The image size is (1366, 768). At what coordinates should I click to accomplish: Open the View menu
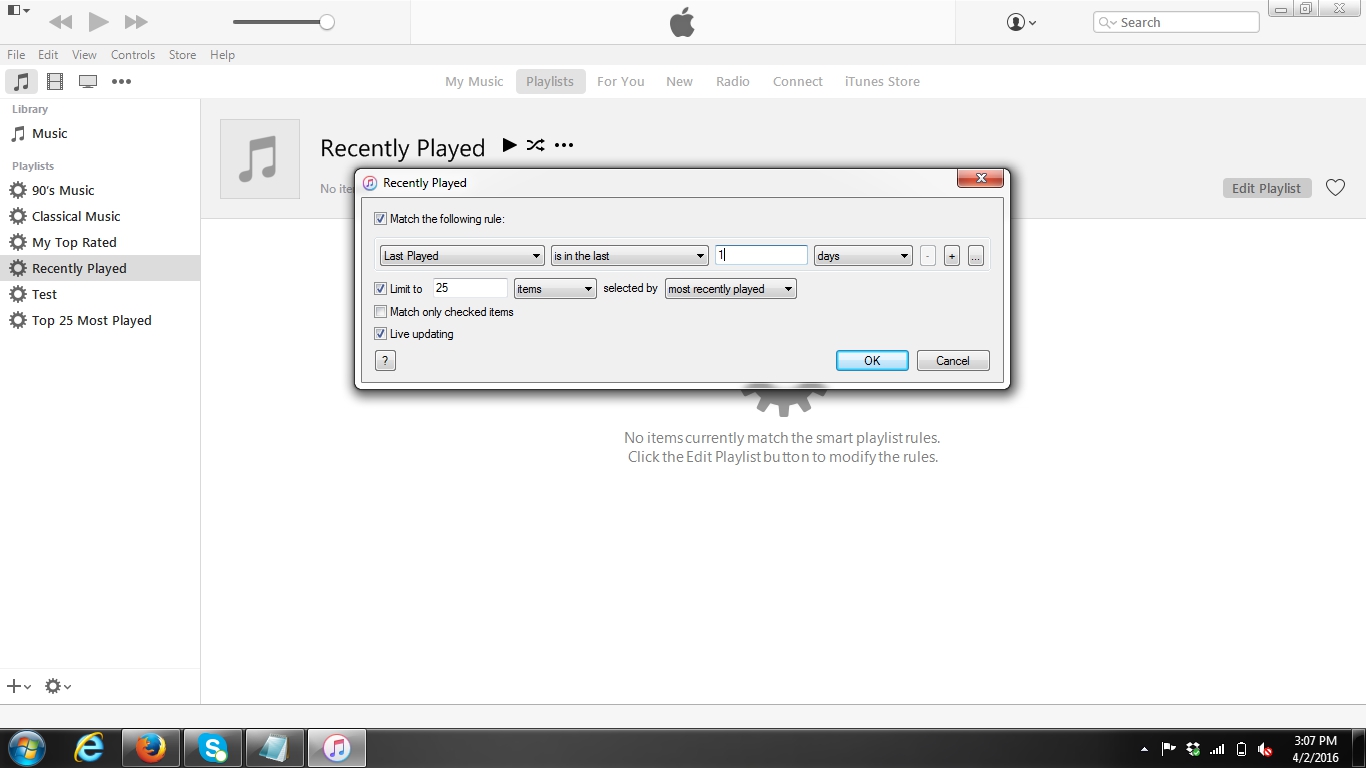[84, 55]
